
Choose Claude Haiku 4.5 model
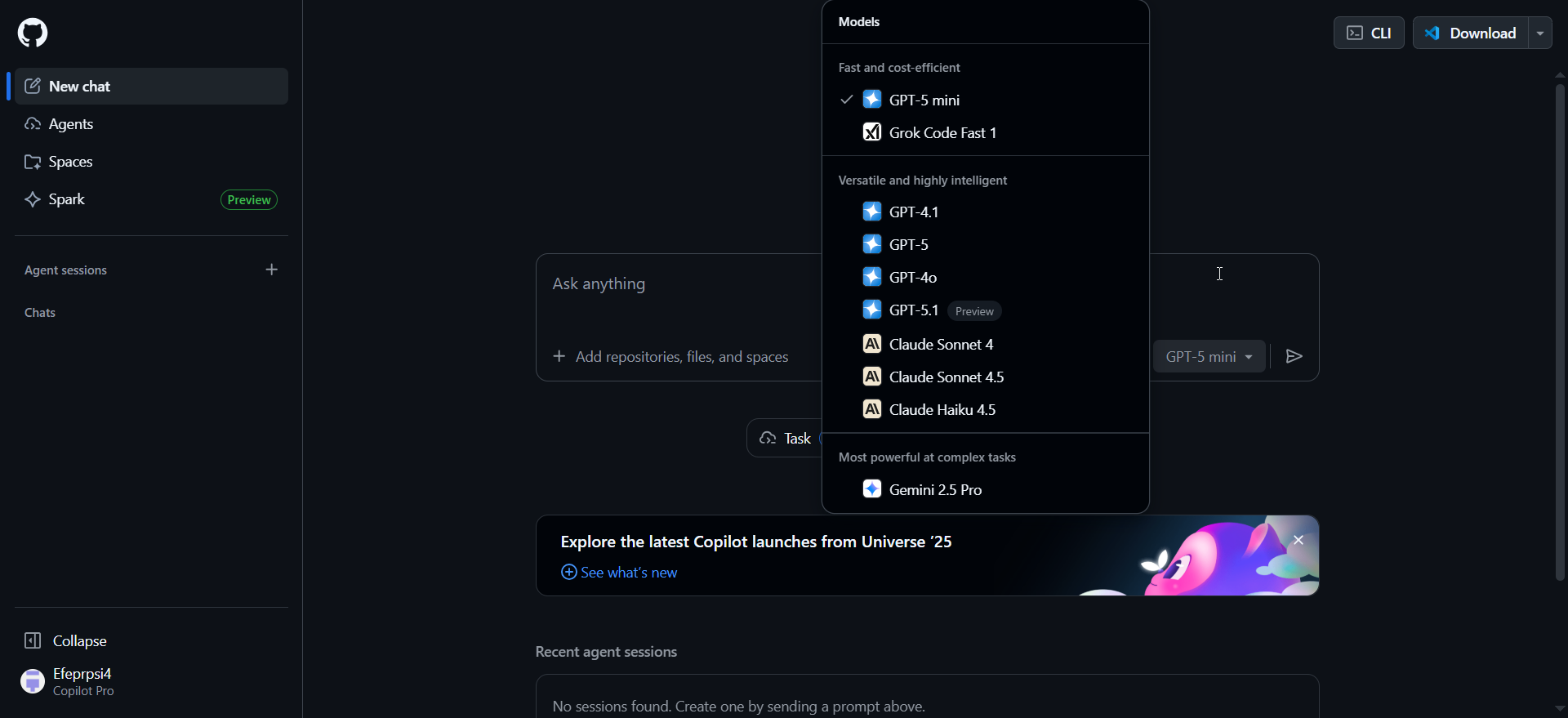point(942,409)
